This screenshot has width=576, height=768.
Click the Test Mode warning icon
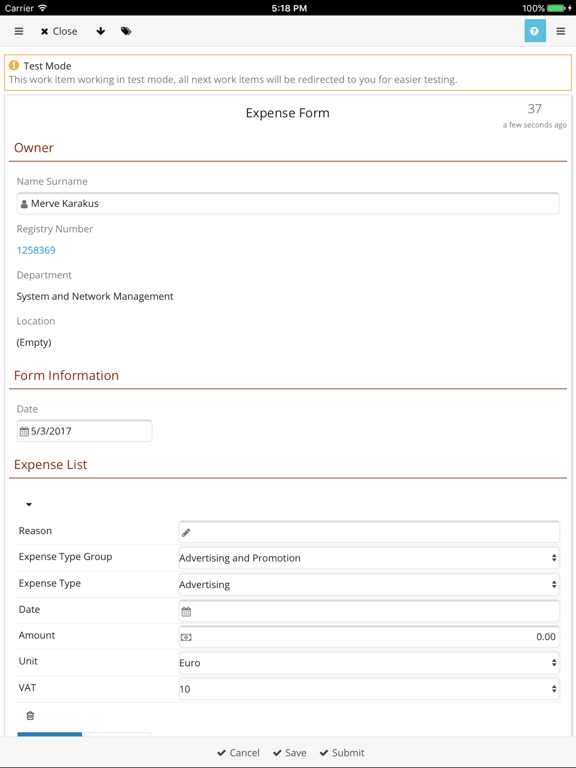[x=14, y=65]
